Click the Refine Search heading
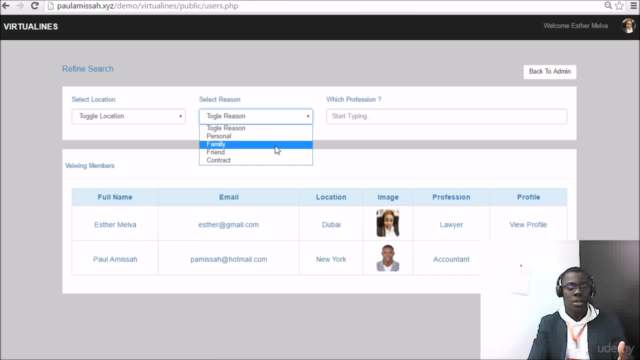The height and width of the screenshot is (360, 640). [x=88, y=69]
